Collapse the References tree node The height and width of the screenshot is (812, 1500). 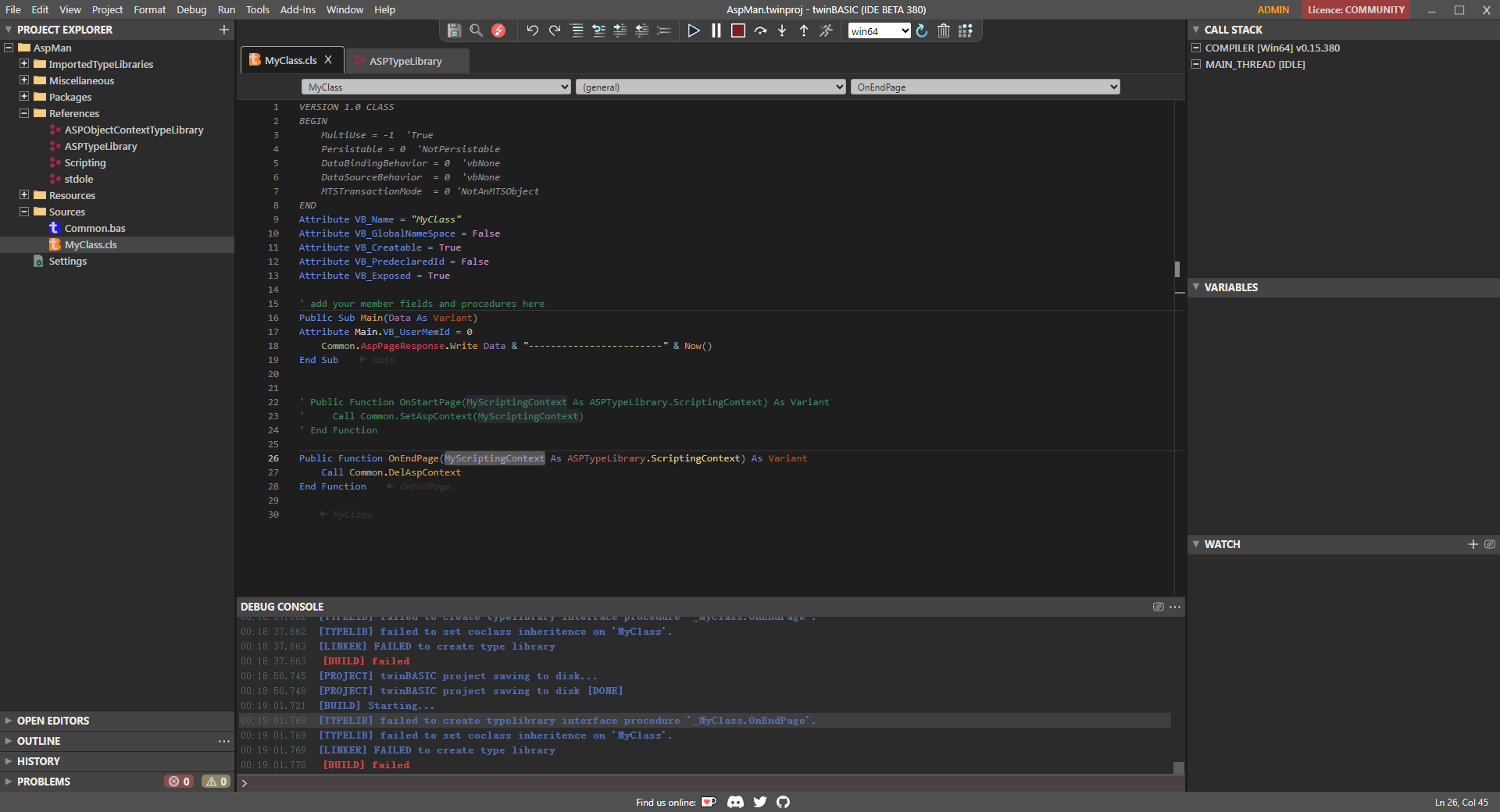click(x=24, y=113)
